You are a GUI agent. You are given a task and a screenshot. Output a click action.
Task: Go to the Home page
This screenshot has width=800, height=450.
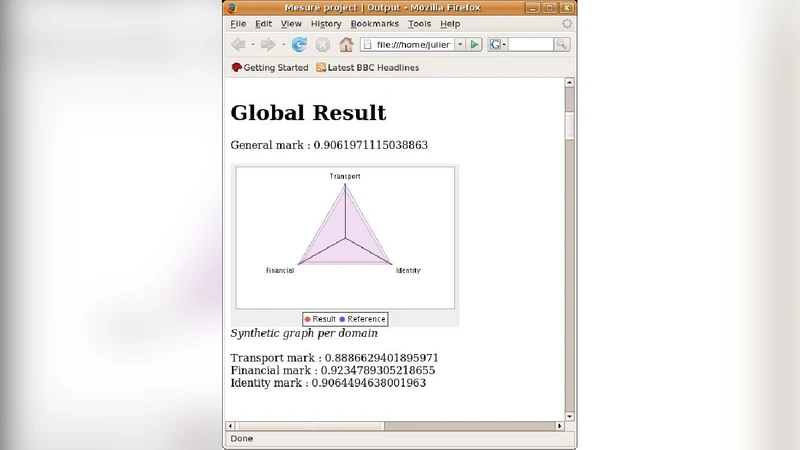[346, 45]
